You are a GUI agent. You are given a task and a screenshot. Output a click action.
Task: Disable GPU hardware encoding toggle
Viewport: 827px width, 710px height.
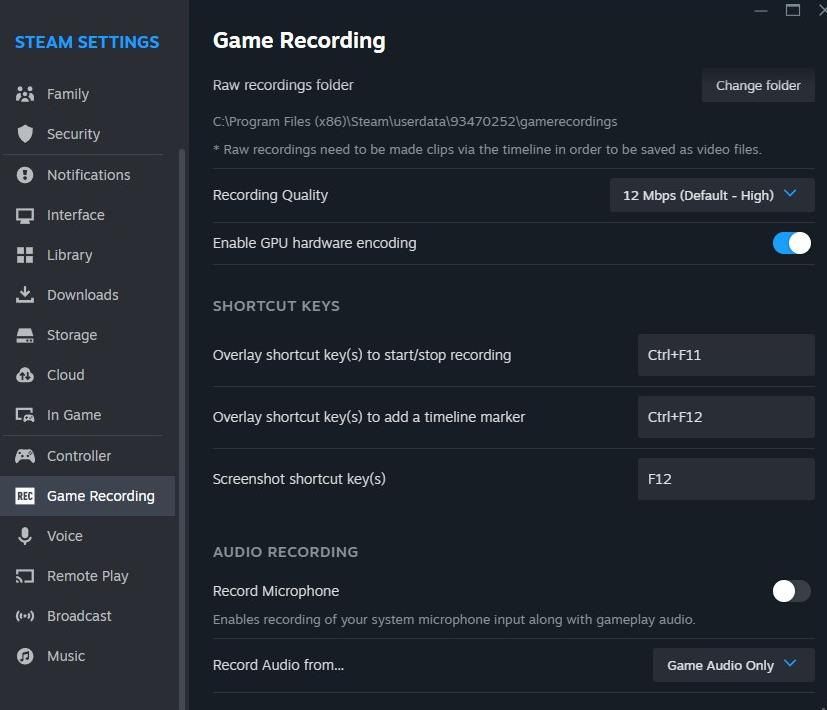click(791, 243)
